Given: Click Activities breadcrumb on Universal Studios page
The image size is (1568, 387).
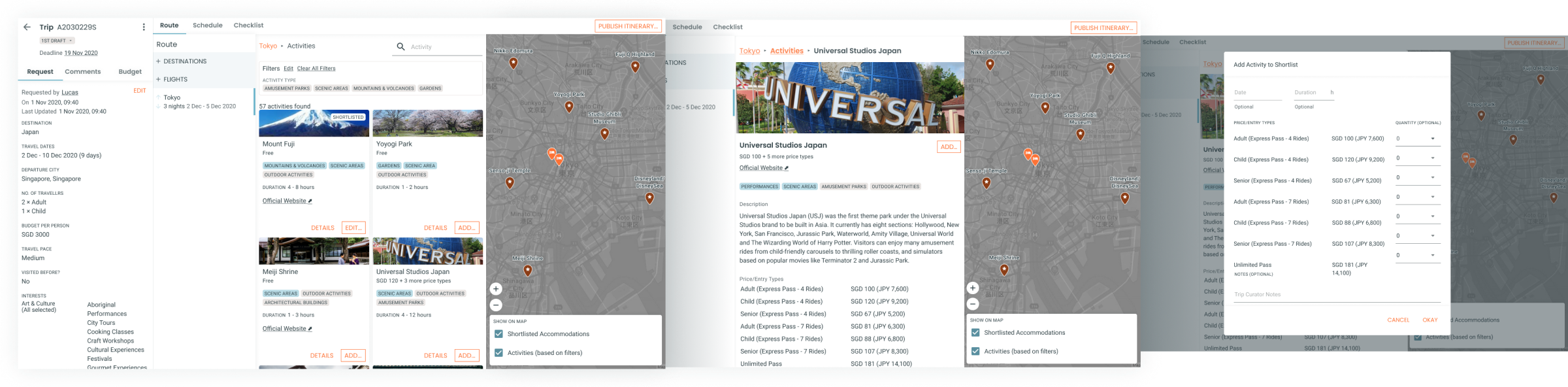Looking at the screenshot, I should (x=787, y=51).
